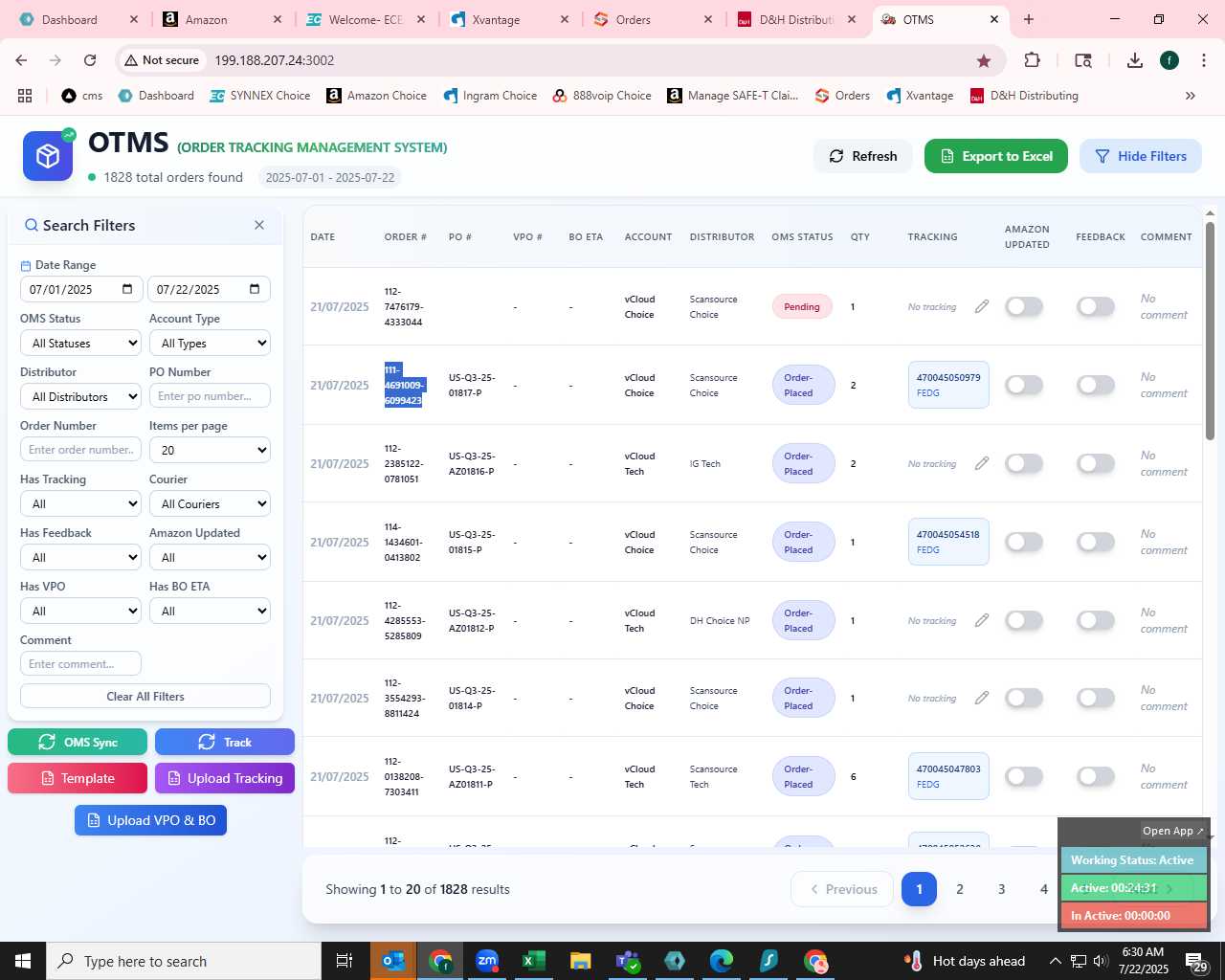Open the Outlook icon in the taskbar

(x=393, y=961)
